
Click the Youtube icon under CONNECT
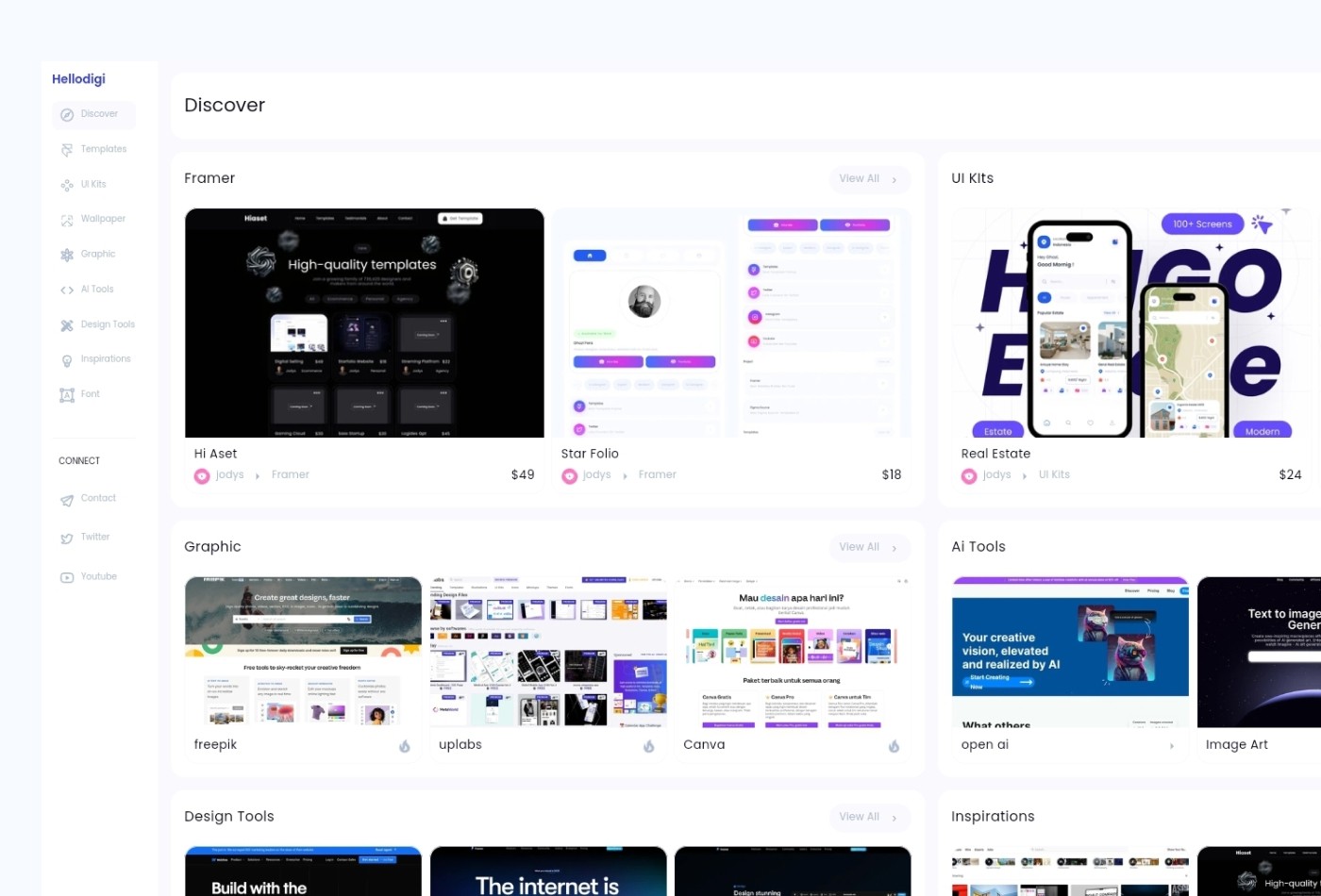pos(66,576)
